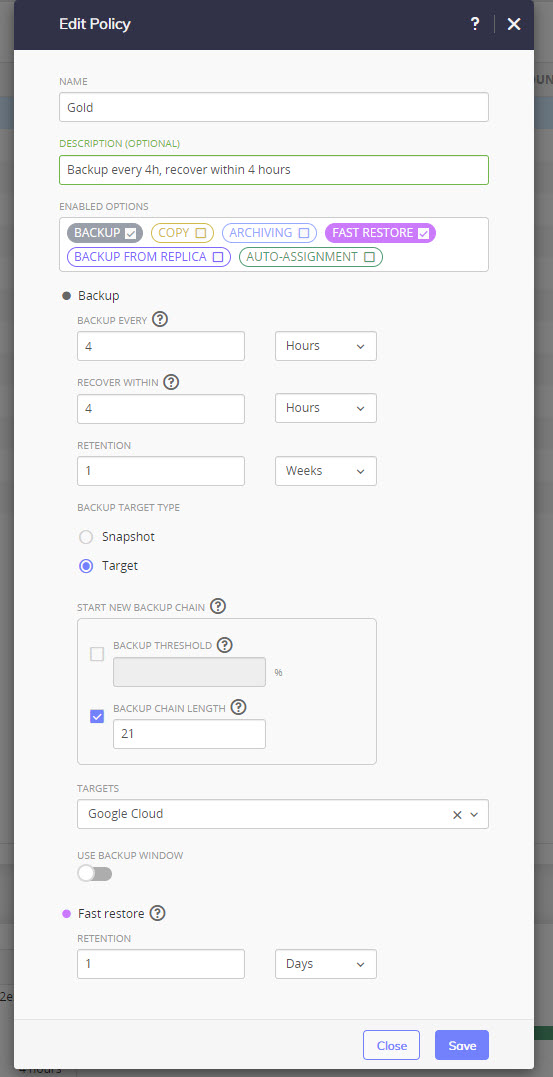Show help for Backup Every
This screenshot has width=553, height=1077.
click(x=160, y=319)
